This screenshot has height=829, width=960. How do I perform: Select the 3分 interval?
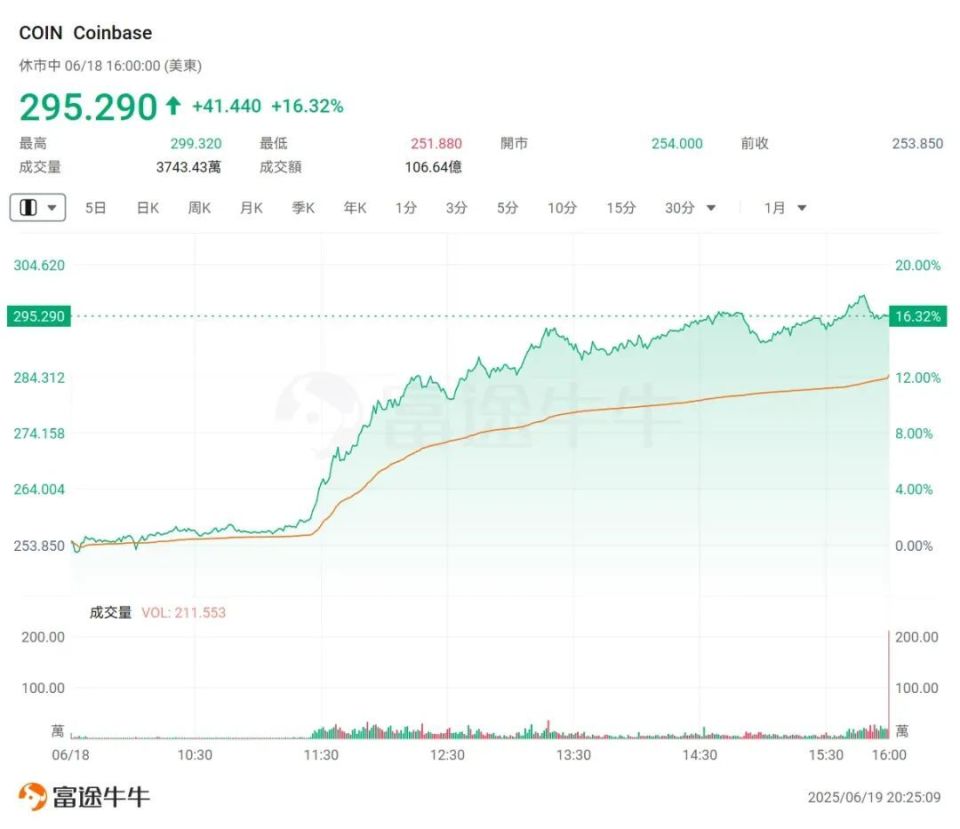pos(457,208)
